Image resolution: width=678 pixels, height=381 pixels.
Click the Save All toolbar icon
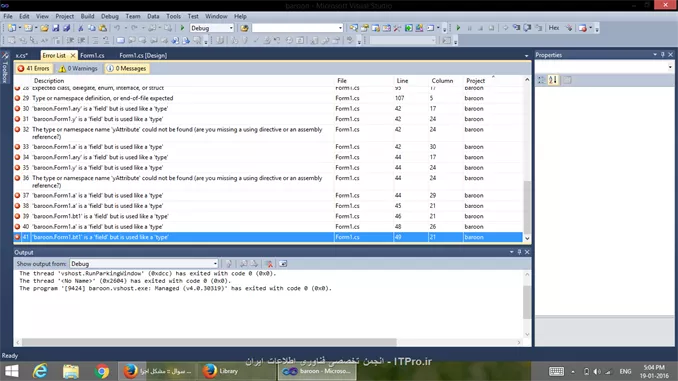tap(67, 28)
